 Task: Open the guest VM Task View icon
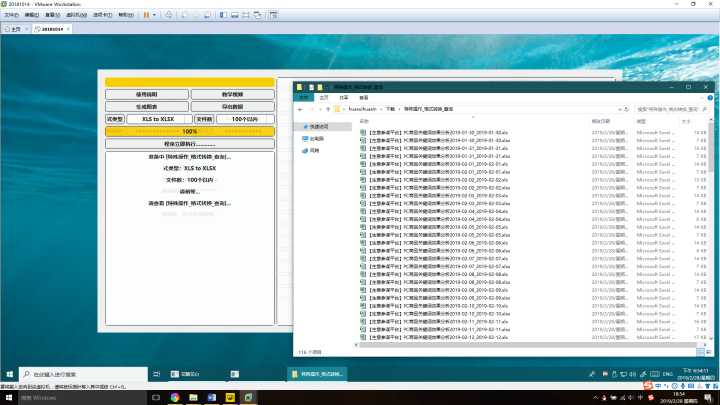pyautogui.click(x=157, y=374)
